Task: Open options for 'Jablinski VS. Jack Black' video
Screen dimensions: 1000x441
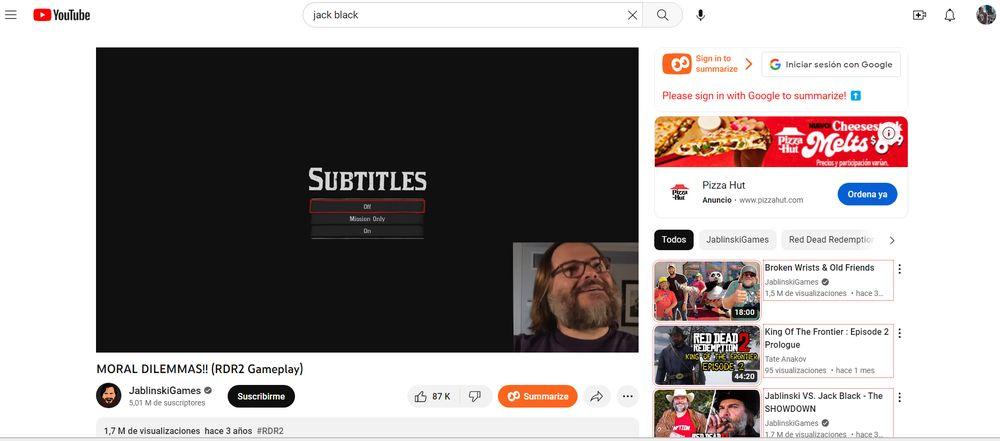Action: pyautogui.click(x=899, y=397)
